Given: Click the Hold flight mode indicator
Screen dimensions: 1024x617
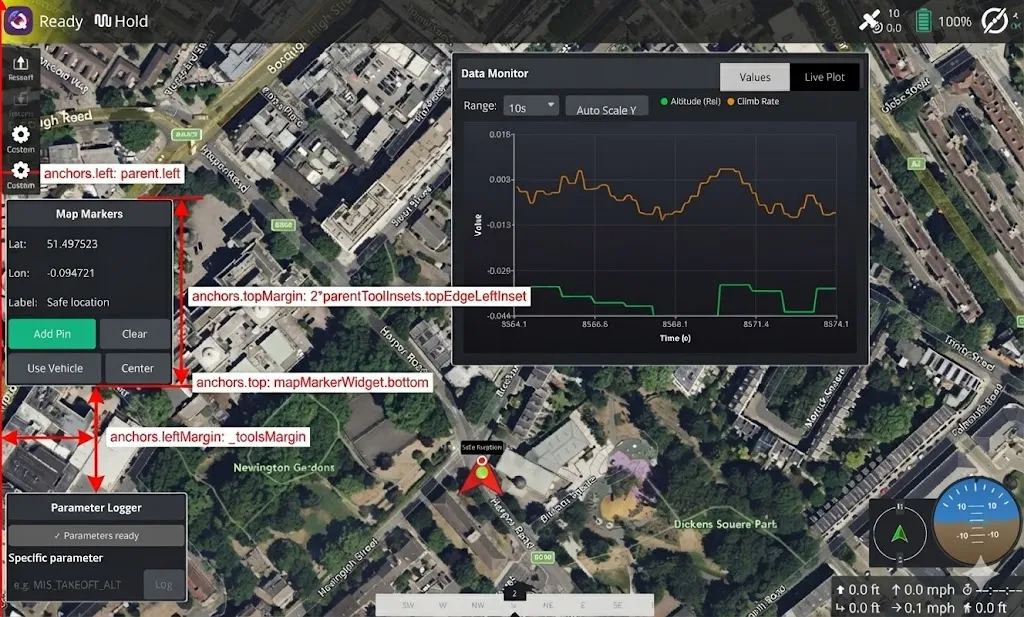Looking at the screenshot, I should (121, 21).
